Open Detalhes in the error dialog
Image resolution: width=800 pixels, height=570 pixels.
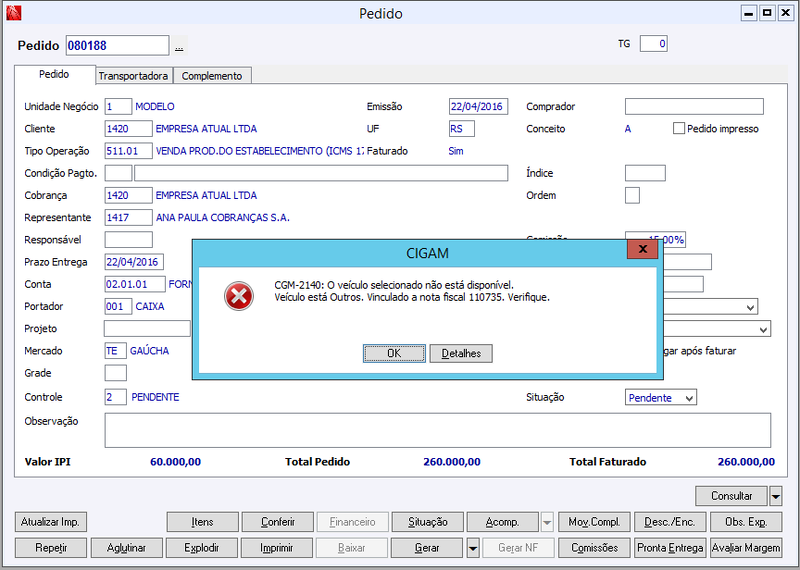pyautogui.click(x=461, y=353)
